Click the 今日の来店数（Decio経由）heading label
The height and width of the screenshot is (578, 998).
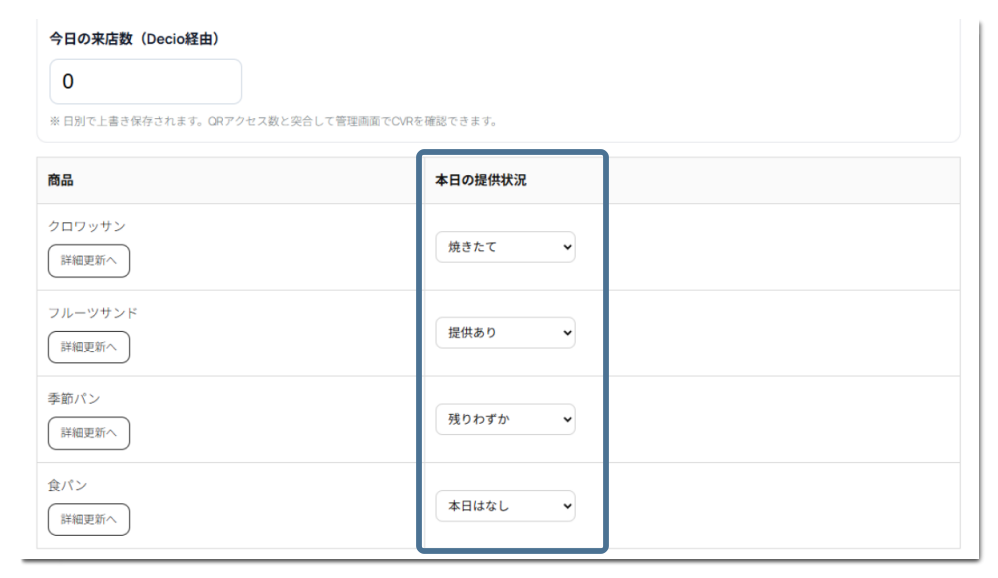(134, 39)
